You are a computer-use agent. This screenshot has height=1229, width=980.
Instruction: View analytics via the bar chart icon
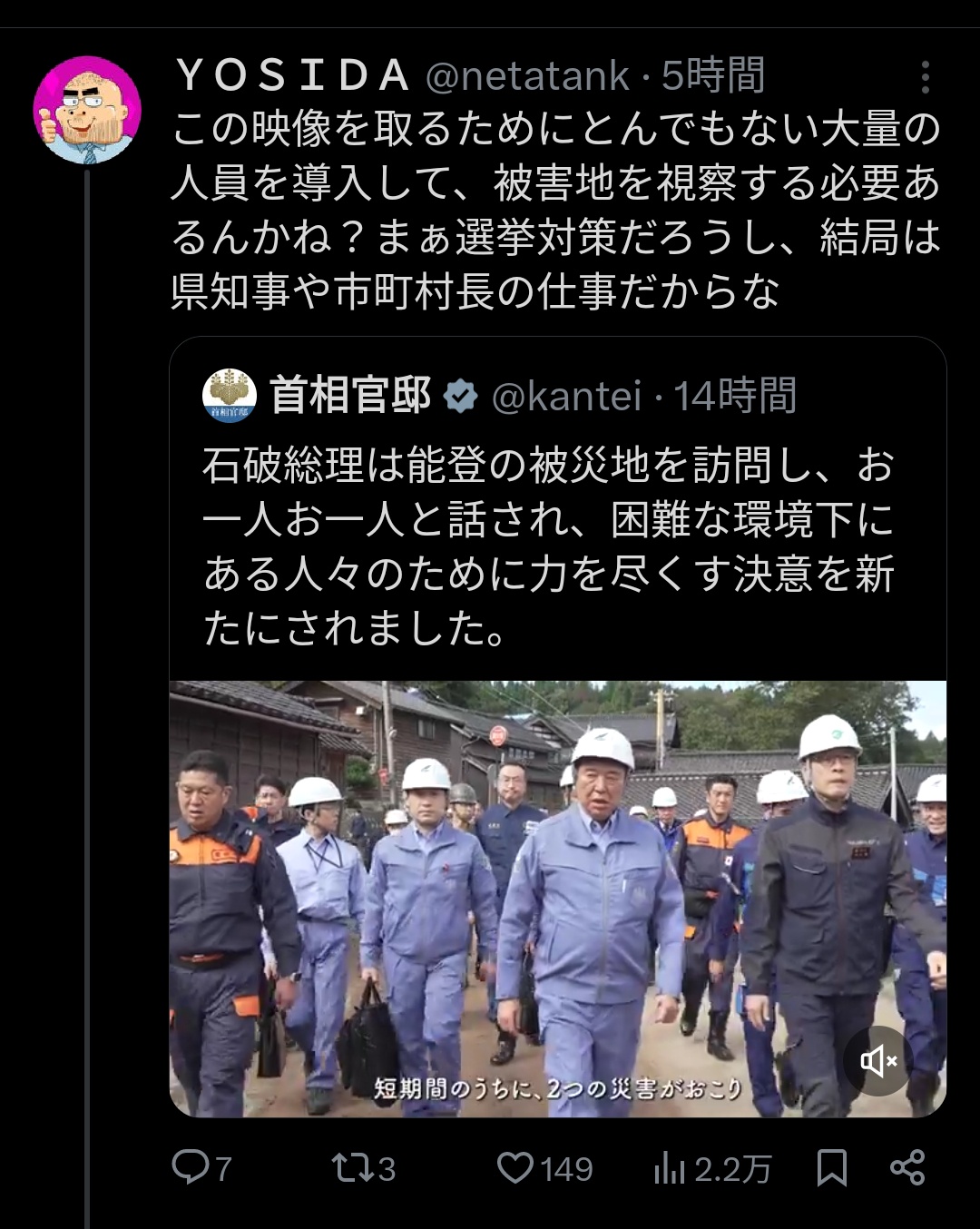(x=712, y=1168)
